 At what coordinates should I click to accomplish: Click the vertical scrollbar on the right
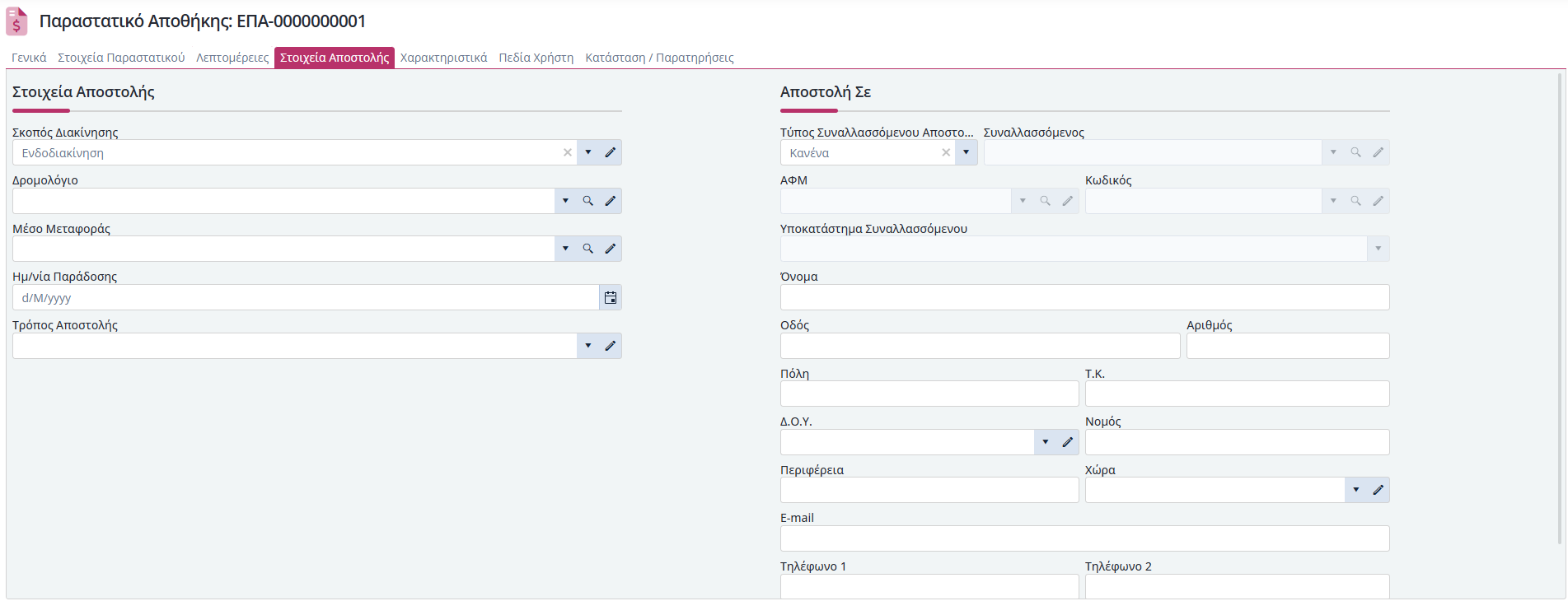[1560, 309]
